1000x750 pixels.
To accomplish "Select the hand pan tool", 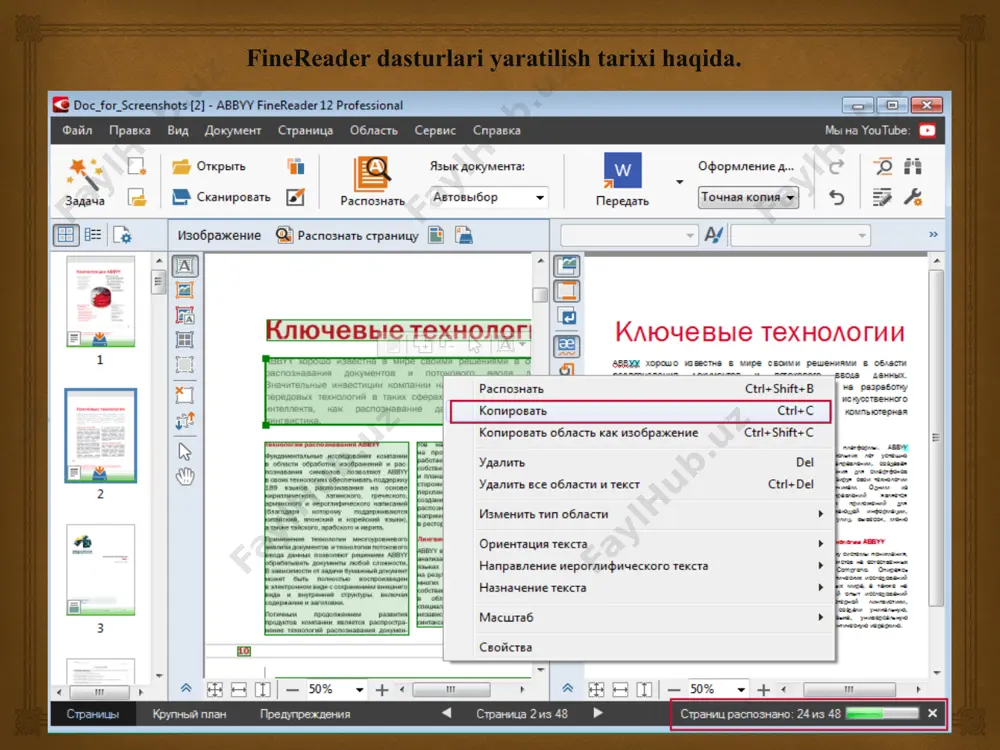I will [x=185, y=476].
